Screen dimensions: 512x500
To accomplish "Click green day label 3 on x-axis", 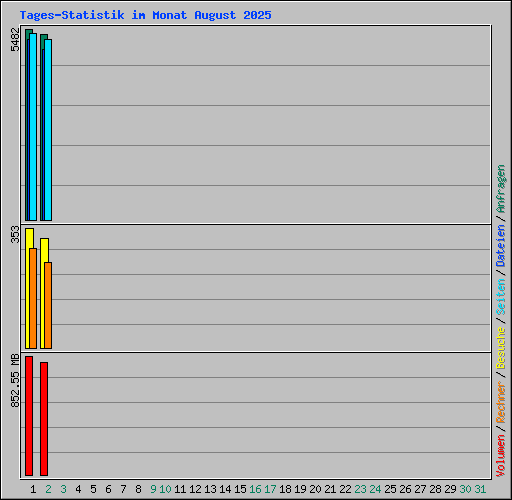I will 63,489.
